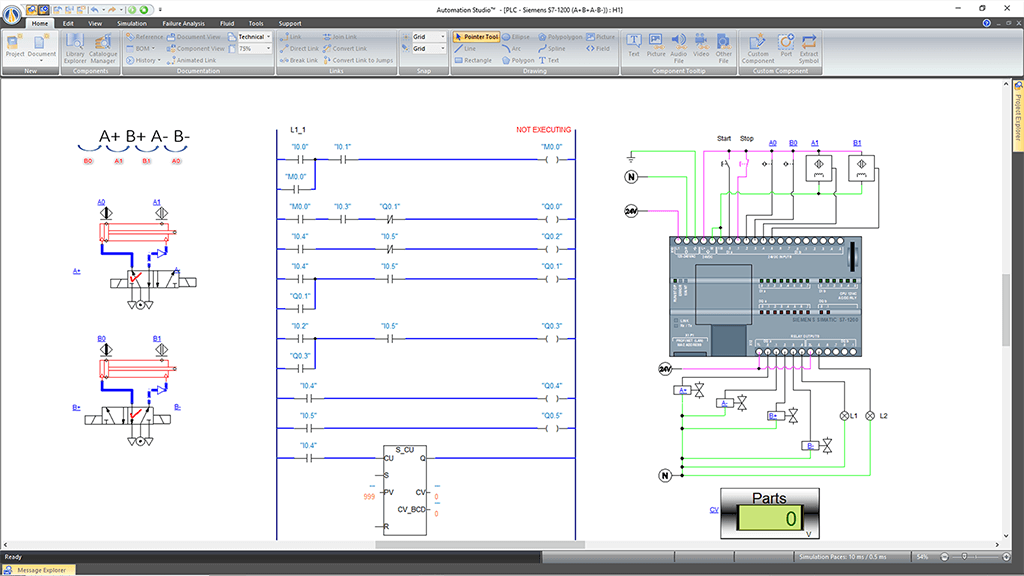Switch to the Simulation ribbon tab
This screenshot has height=576, width=1024.
click(131, 22)
